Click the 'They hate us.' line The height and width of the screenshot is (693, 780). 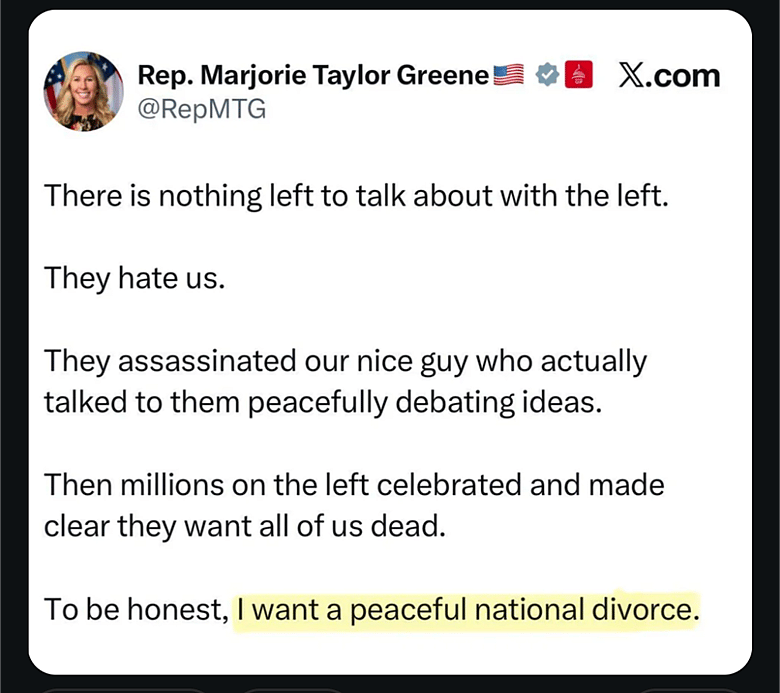click(135, 278)
